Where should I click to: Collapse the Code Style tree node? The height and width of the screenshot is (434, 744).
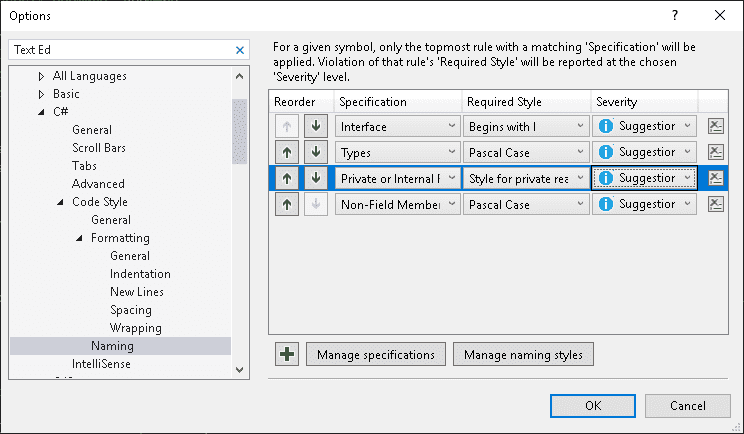(60, 202)
